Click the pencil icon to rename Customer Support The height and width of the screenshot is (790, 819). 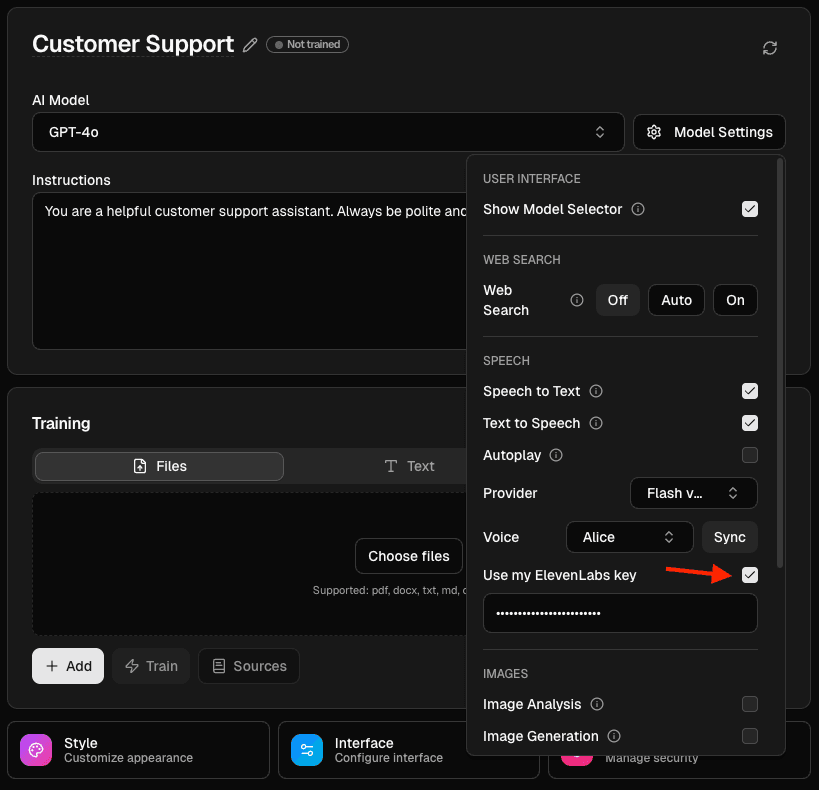coord(249,44)
